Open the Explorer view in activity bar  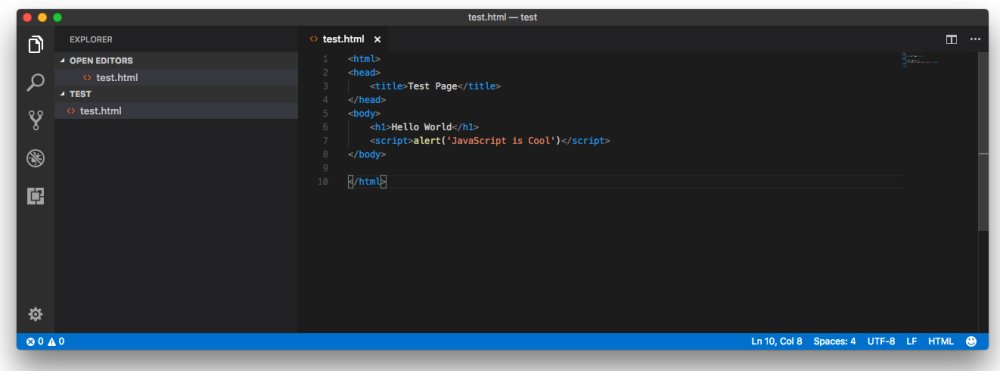pyautogui.click(x=36, y=45)
